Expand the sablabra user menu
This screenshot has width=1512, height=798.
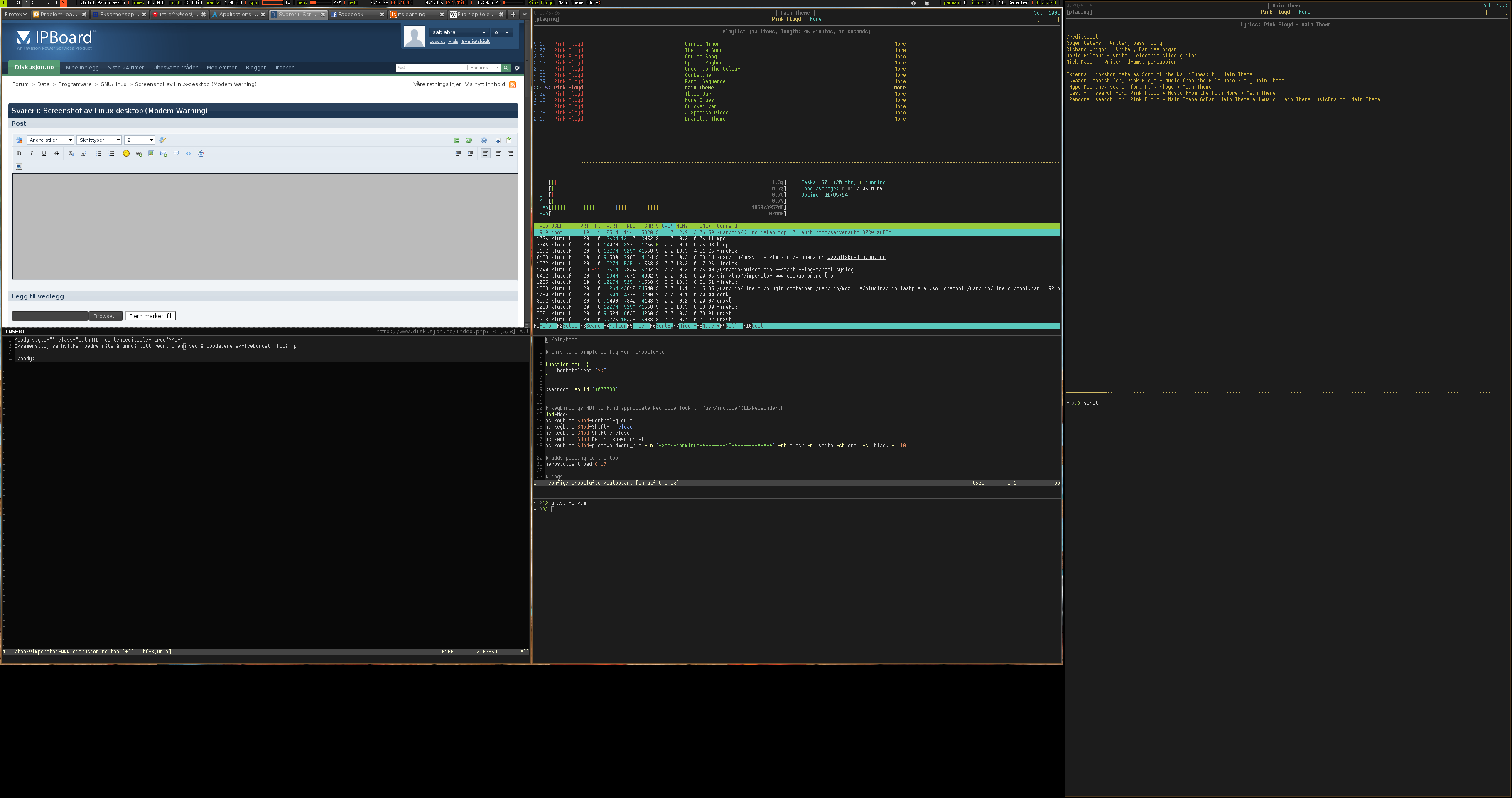[459, 32]
